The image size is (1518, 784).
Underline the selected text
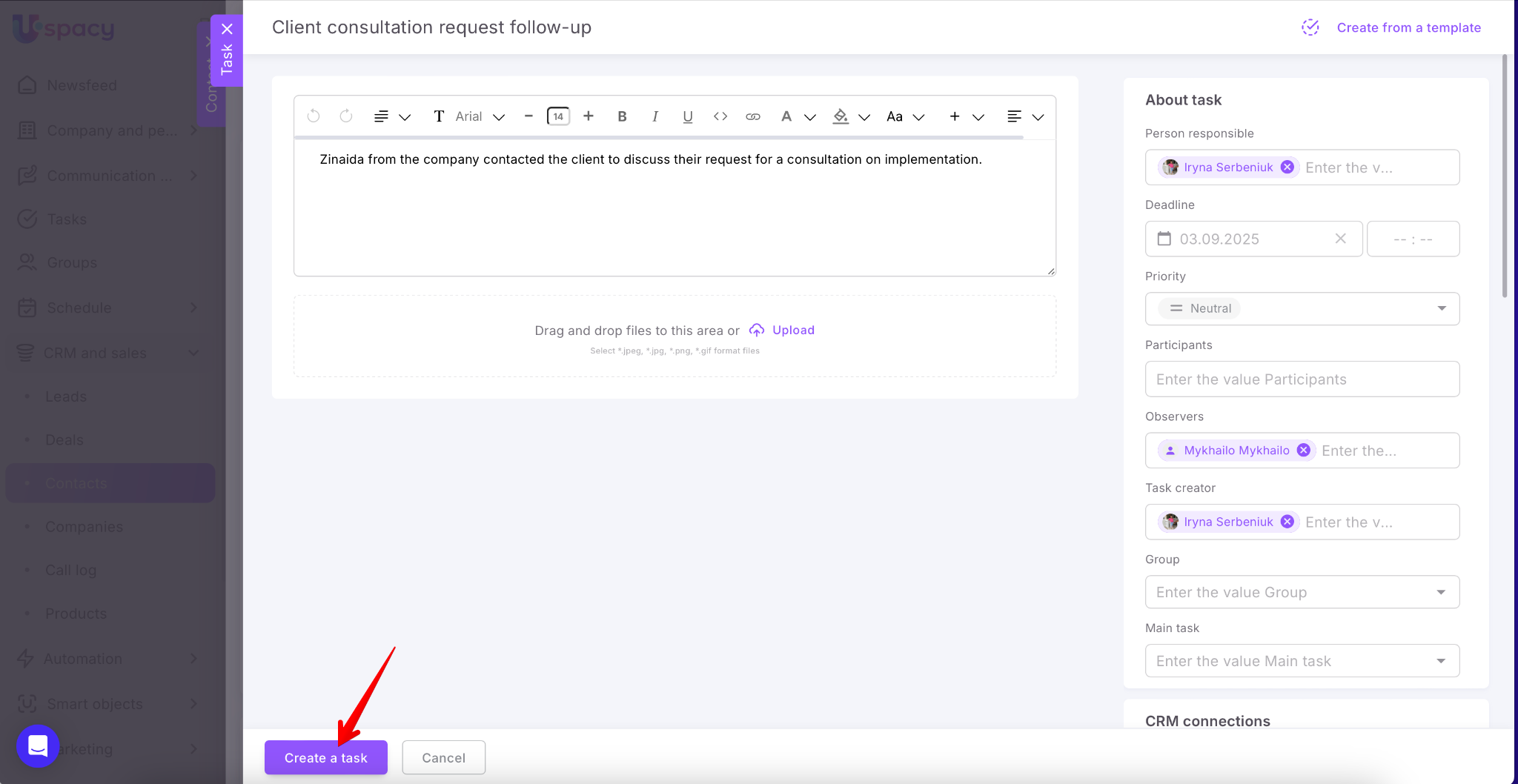[687, 116]
